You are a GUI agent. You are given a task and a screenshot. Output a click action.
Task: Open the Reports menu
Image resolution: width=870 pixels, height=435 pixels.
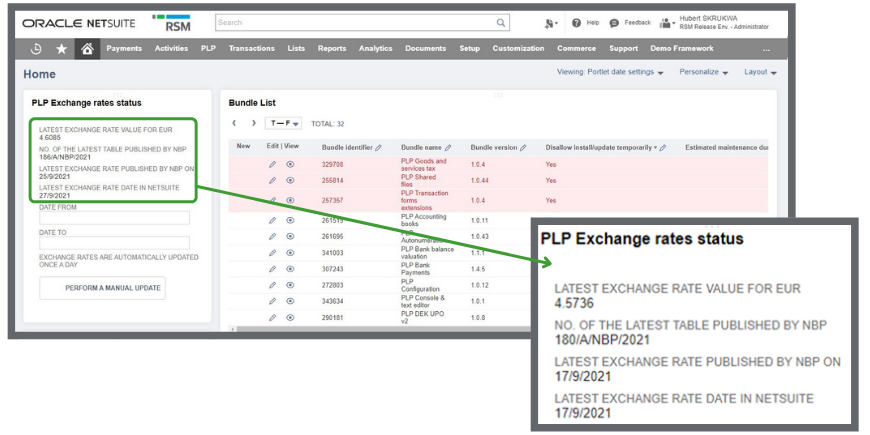[x=332, y=49]
